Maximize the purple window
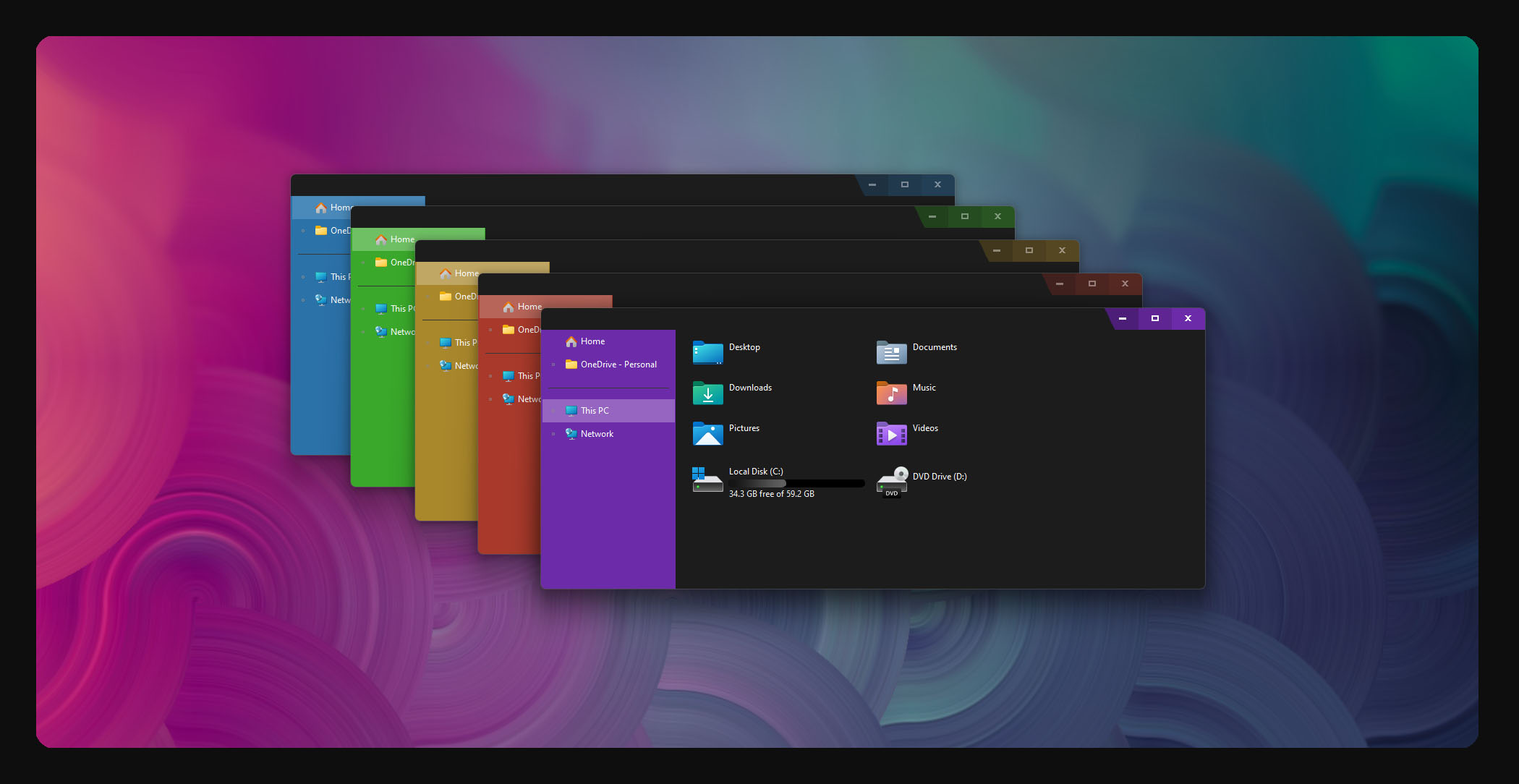The width and height of the screenshot is (1519, 784). (1155, 318)
